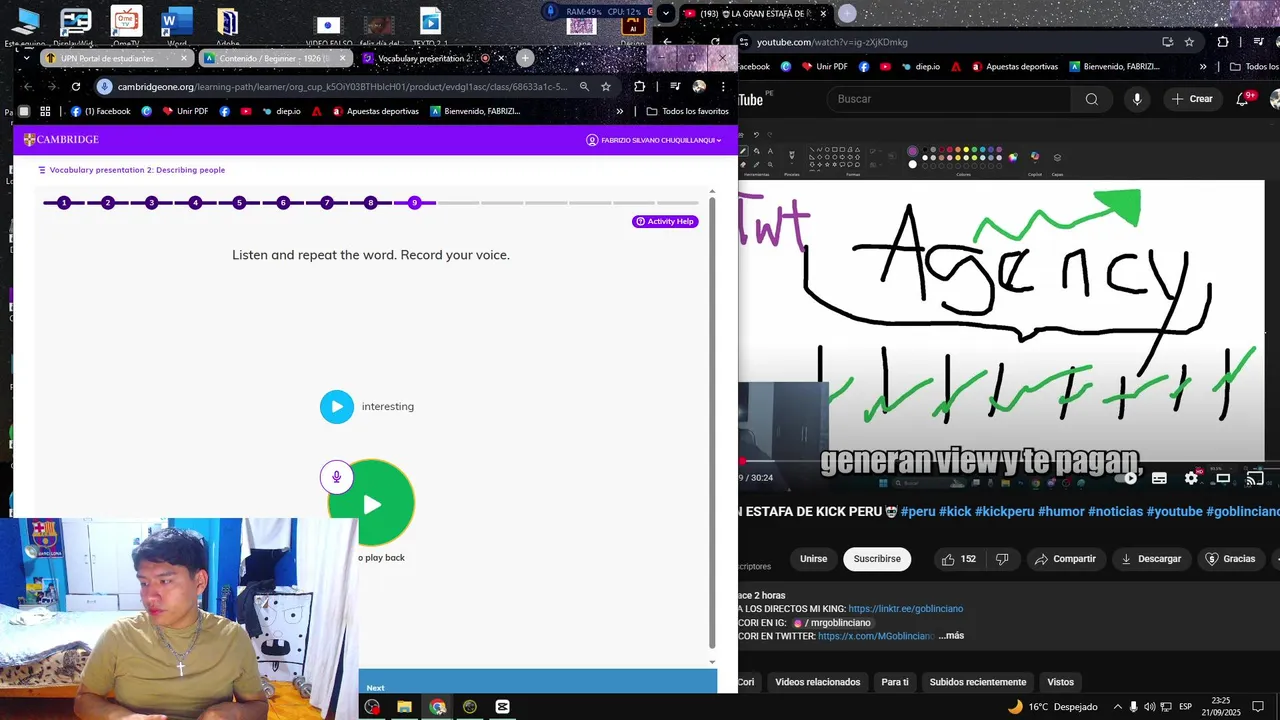The width and height of the screenshot is (1280, 720).
Task: Cast the YouTube video to TV
Action: [1254, 478]
